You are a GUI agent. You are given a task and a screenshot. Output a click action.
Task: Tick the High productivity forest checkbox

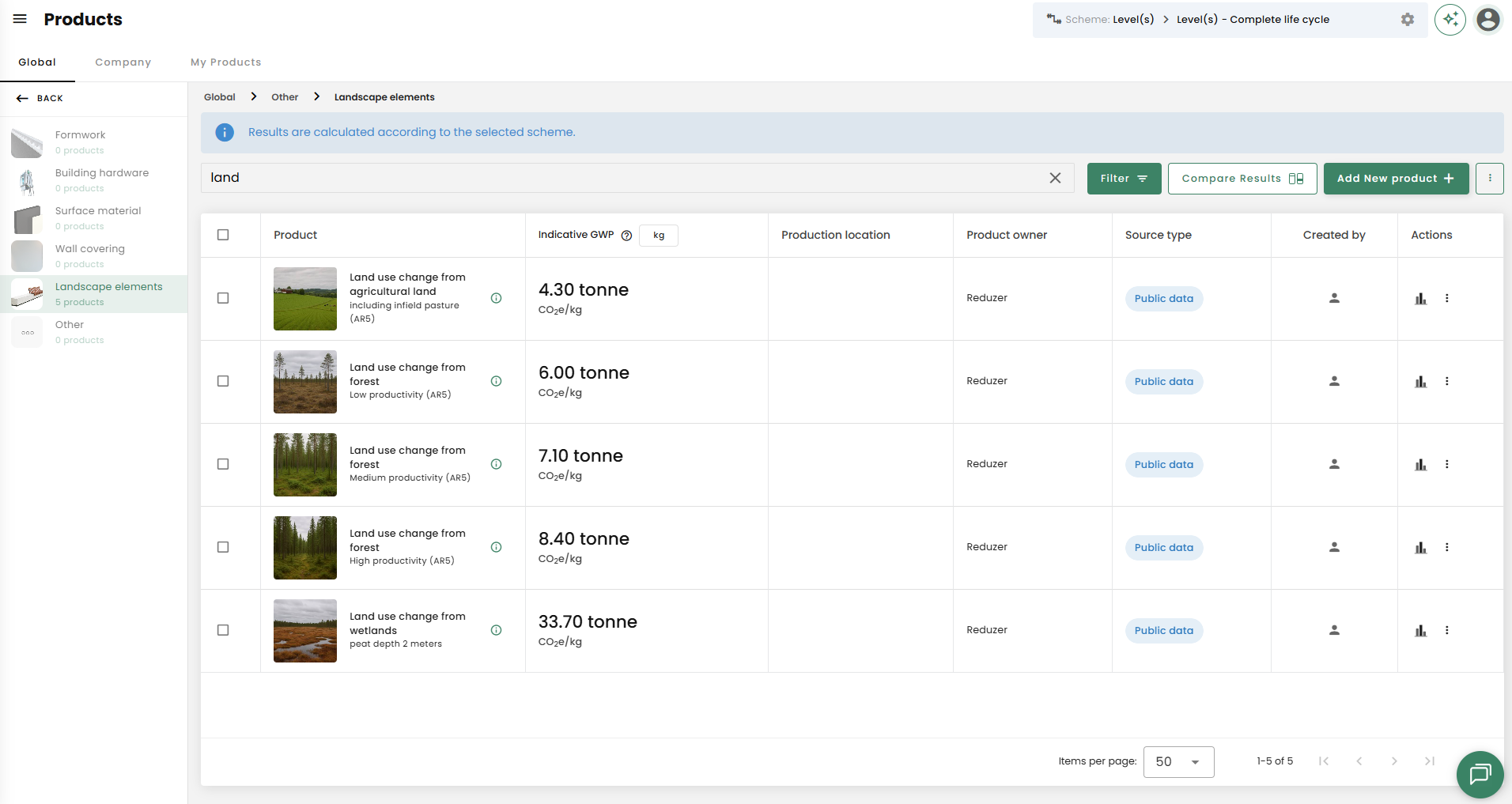tap(223, 547)
